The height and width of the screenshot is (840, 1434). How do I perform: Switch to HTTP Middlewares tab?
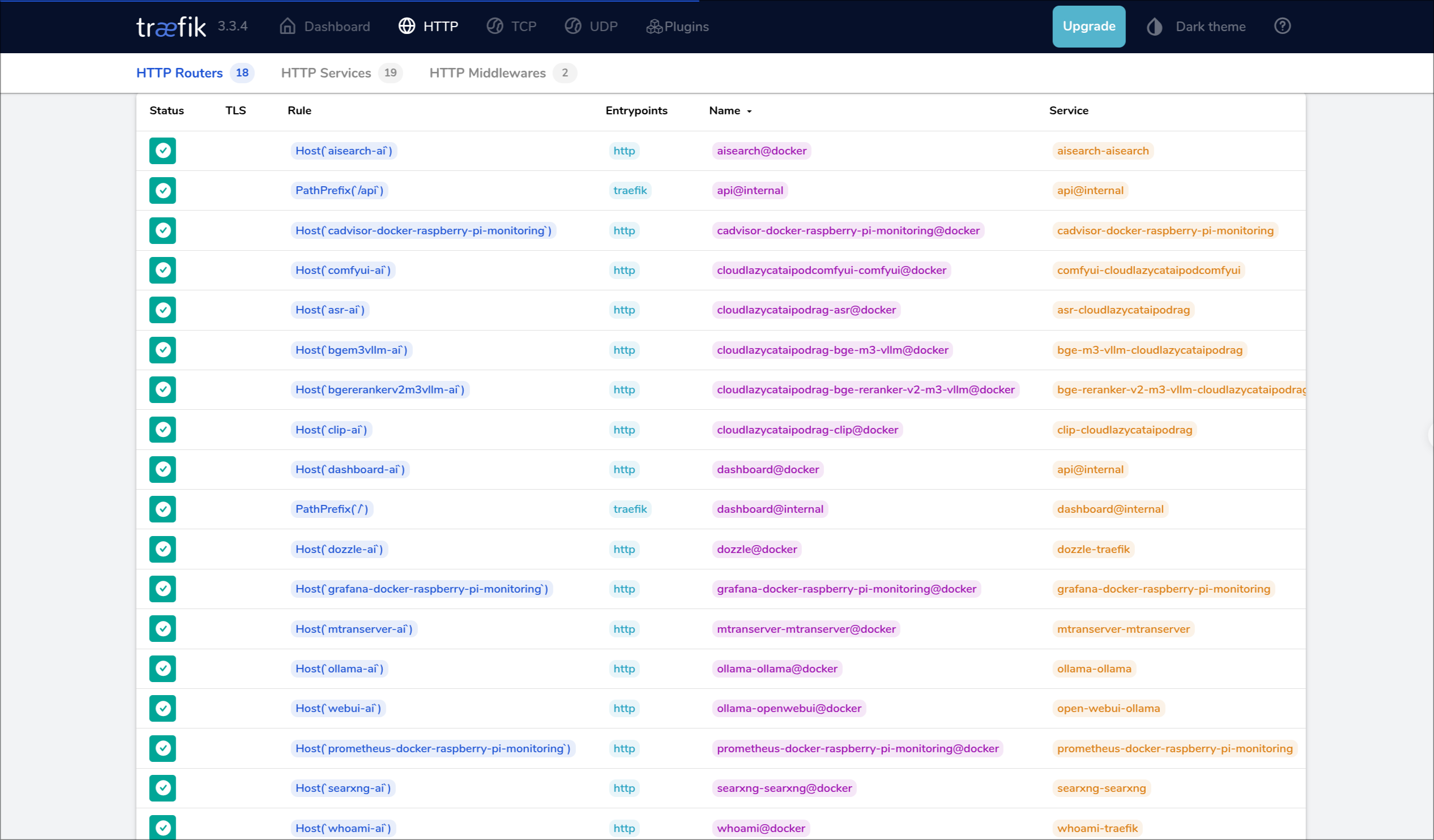(x=487, y=73)
